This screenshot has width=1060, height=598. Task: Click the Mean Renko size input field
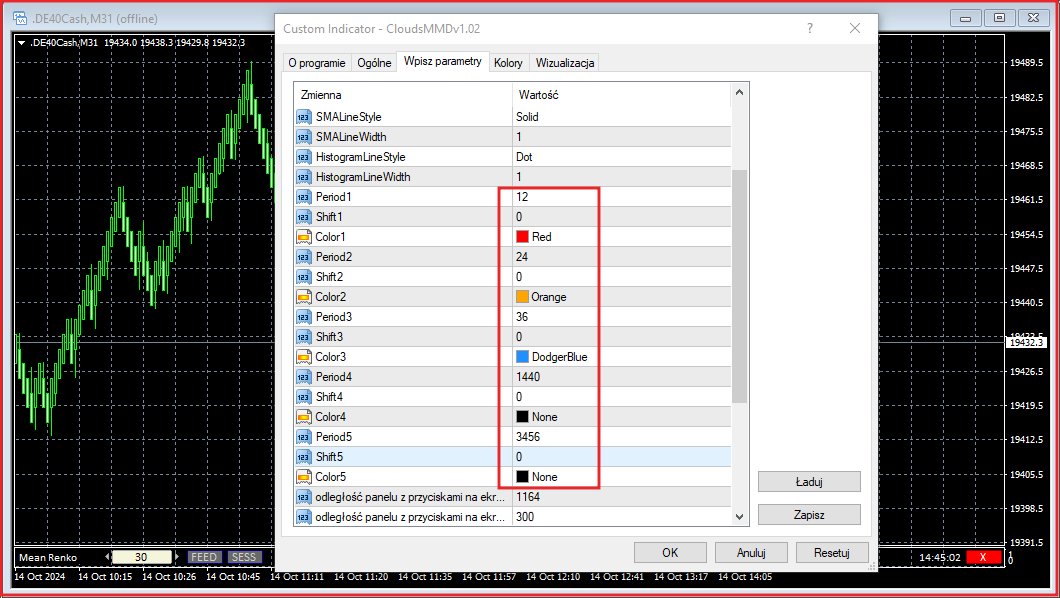[x=143, y=557]
